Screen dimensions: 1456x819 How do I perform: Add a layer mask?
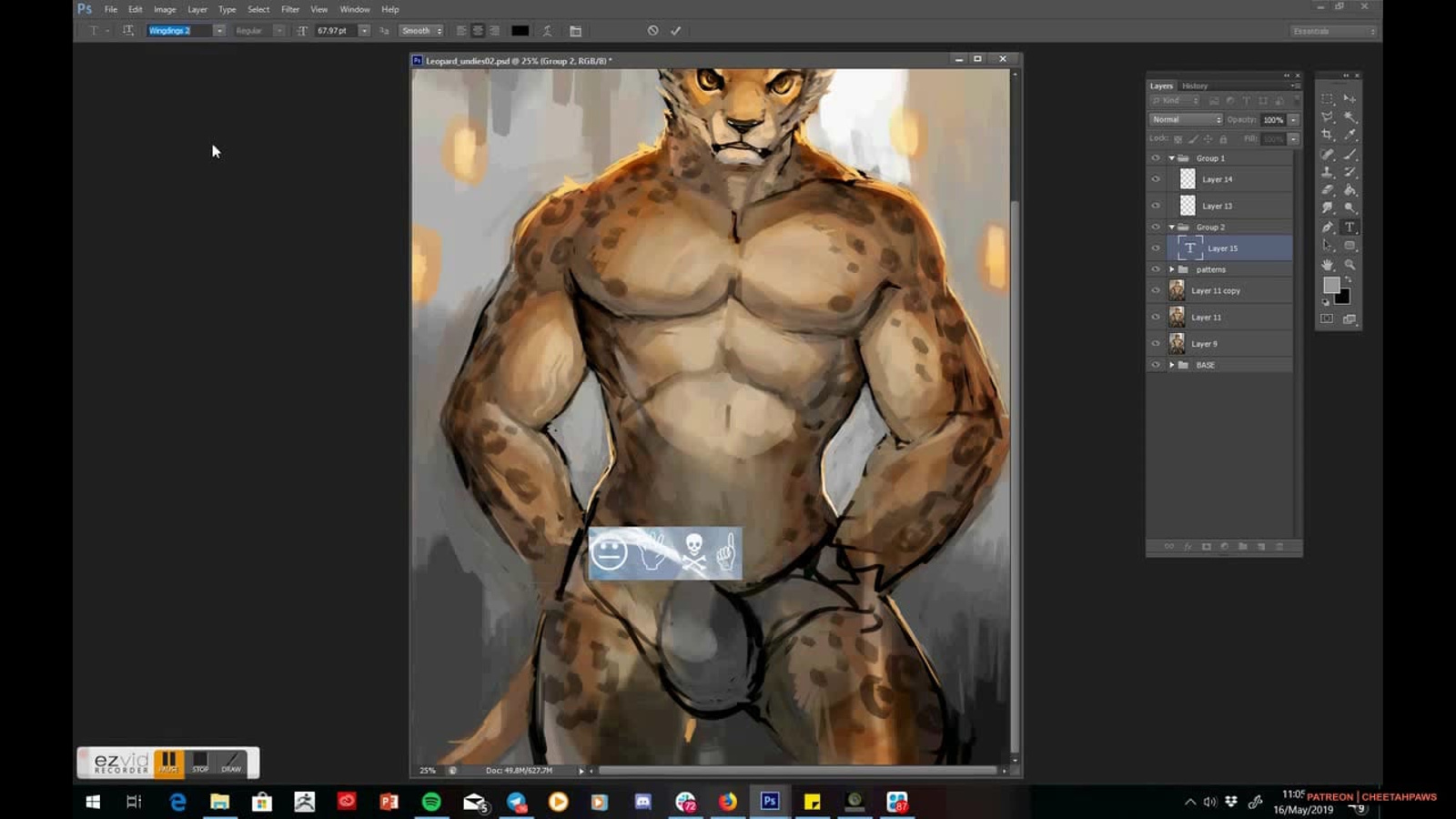(1206, 547)
